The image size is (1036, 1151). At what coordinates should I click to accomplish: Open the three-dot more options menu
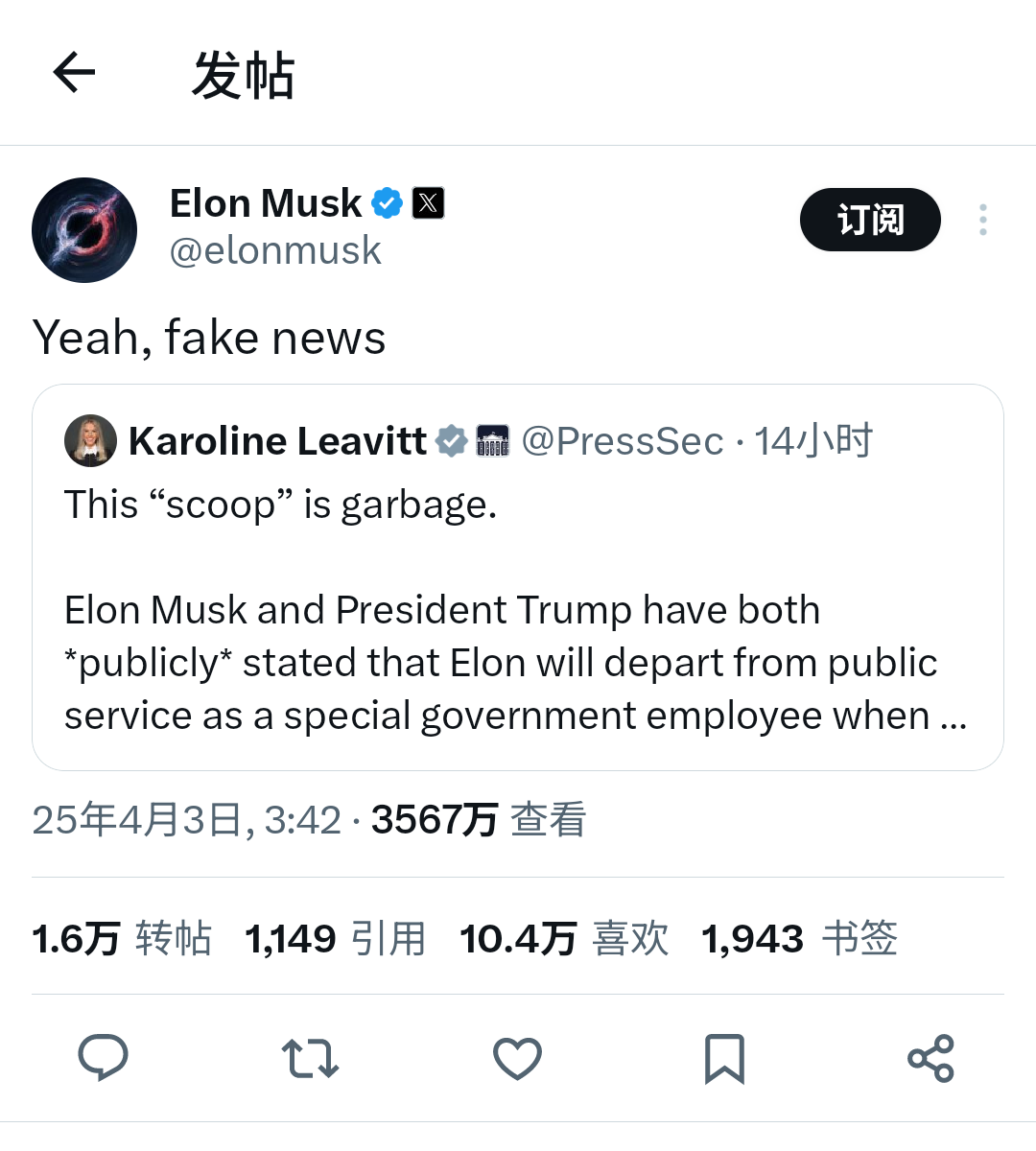click(x=982, y=220)
